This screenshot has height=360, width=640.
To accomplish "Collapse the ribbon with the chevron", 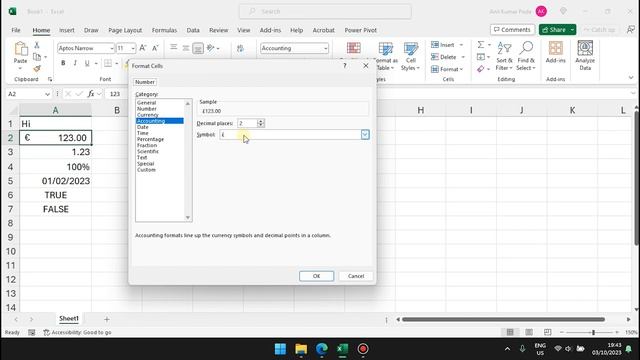I will pyautogui.click(x=631, y=78).
